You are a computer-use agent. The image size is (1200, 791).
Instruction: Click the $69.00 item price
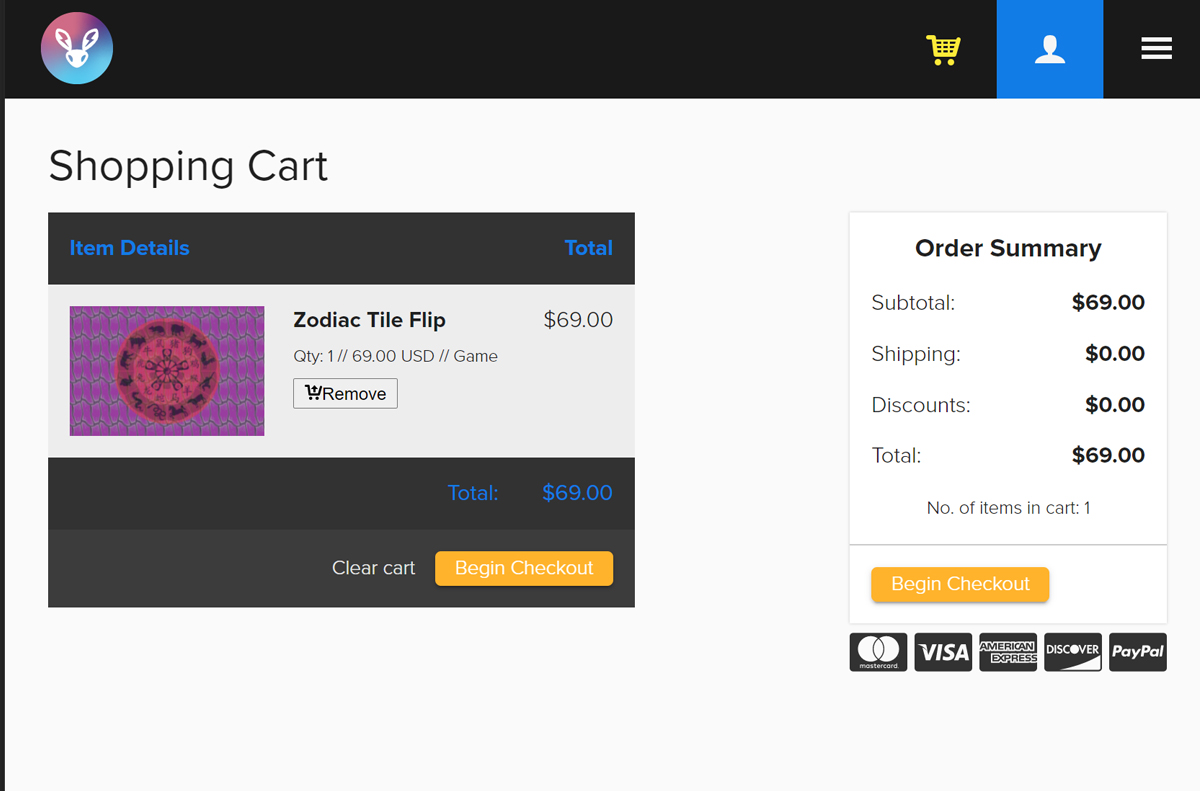tap(578, 320)
